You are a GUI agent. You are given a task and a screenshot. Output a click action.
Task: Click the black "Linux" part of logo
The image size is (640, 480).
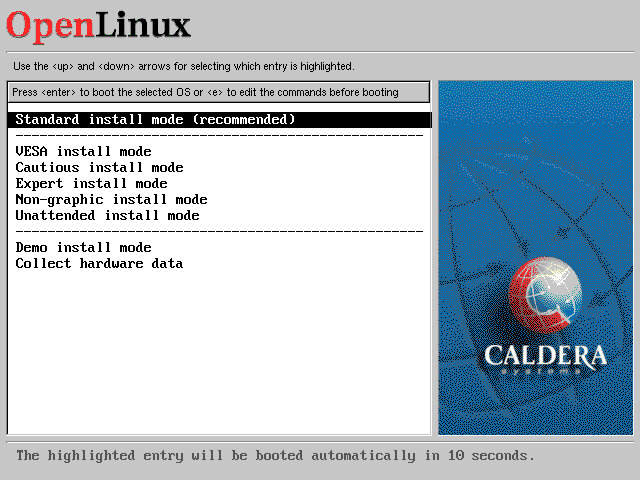click(140, 24)
